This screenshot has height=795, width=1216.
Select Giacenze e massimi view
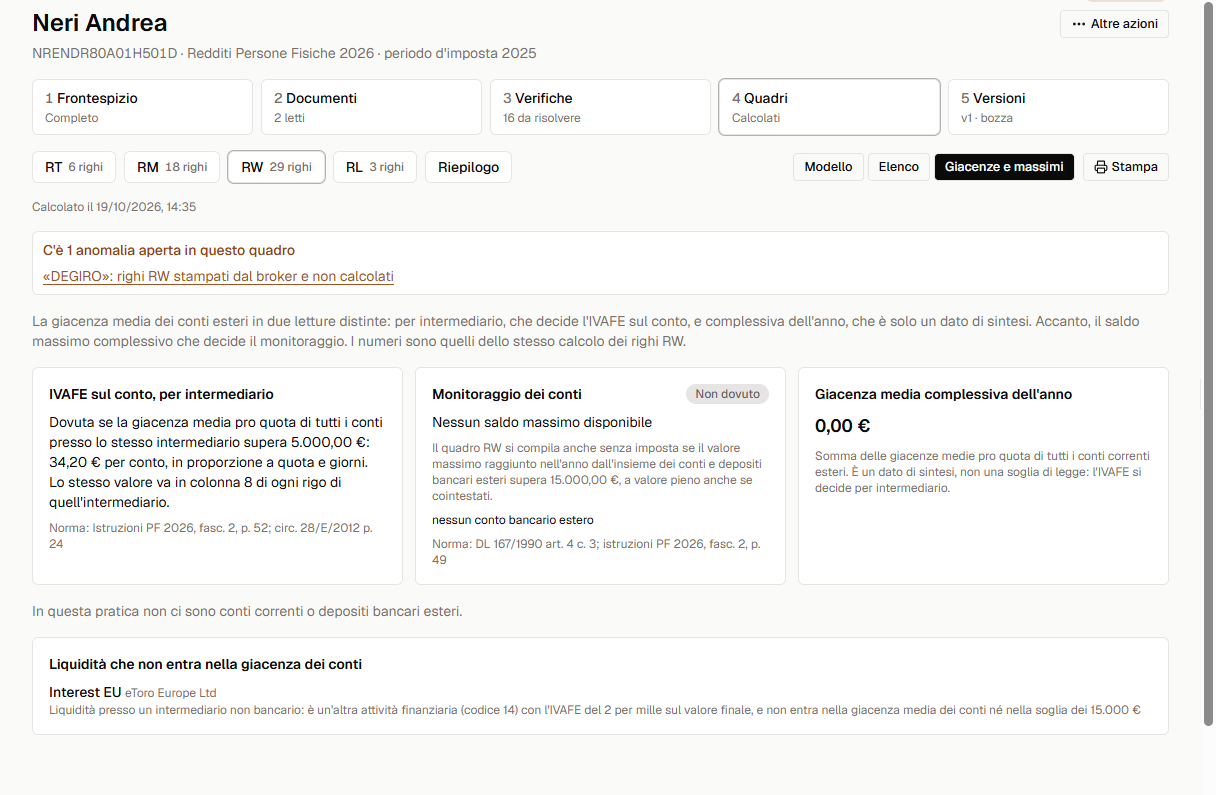(x=1004, y=167)
